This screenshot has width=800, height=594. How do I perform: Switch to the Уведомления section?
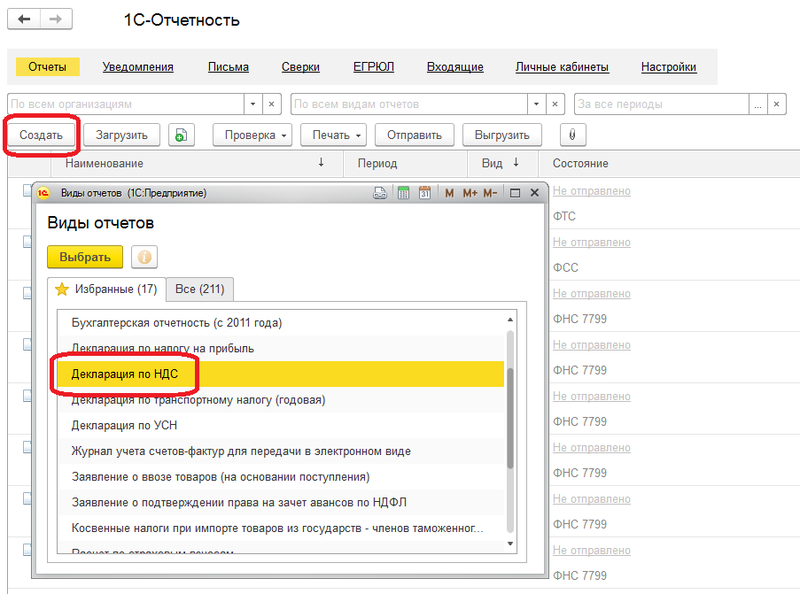click(138, 67)
